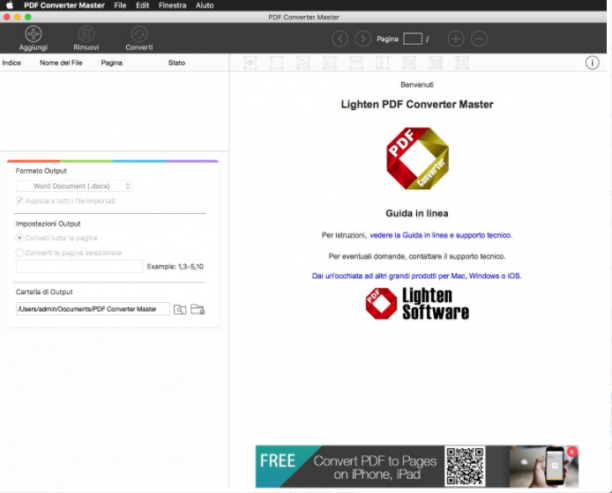Click the PDF Converter octagon logo
The height and width of the screenshot is (493, 612).
(x=417, y=158)
